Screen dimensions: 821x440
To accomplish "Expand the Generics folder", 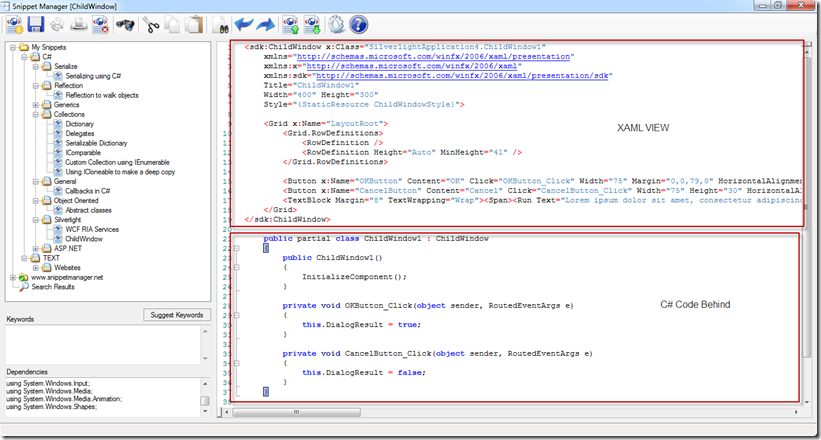I will [36, 105].
